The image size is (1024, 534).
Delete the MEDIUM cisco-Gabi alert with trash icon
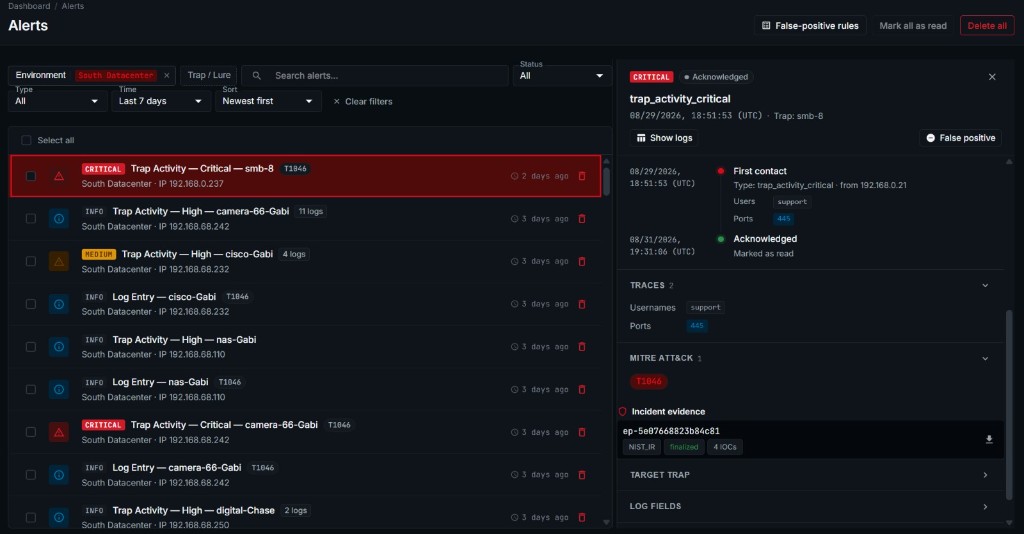[582, 261]
